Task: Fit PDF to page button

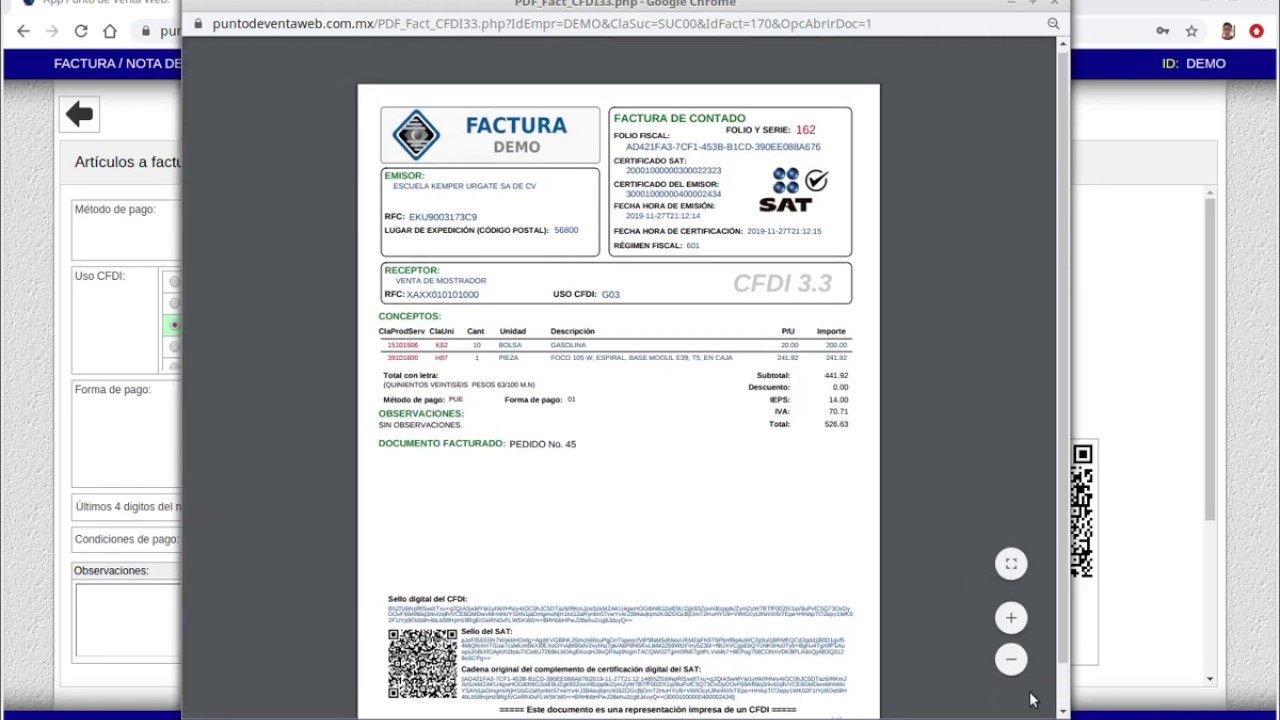Action: [x=1011, y=564]
